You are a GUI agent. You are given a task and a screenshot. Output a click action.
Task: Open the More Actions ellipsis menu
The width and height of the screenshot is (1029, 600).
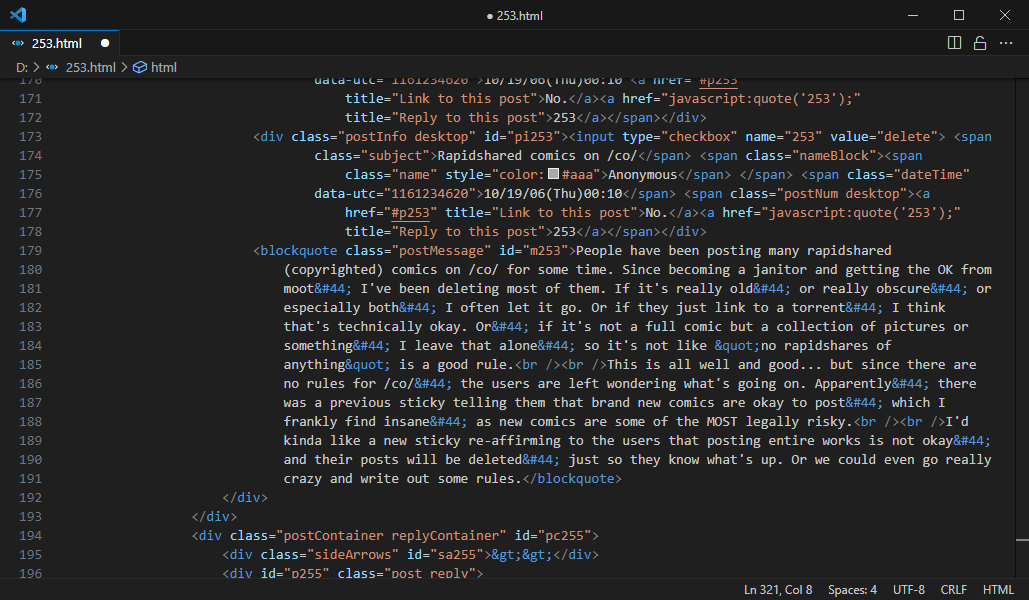(1006, 43)
